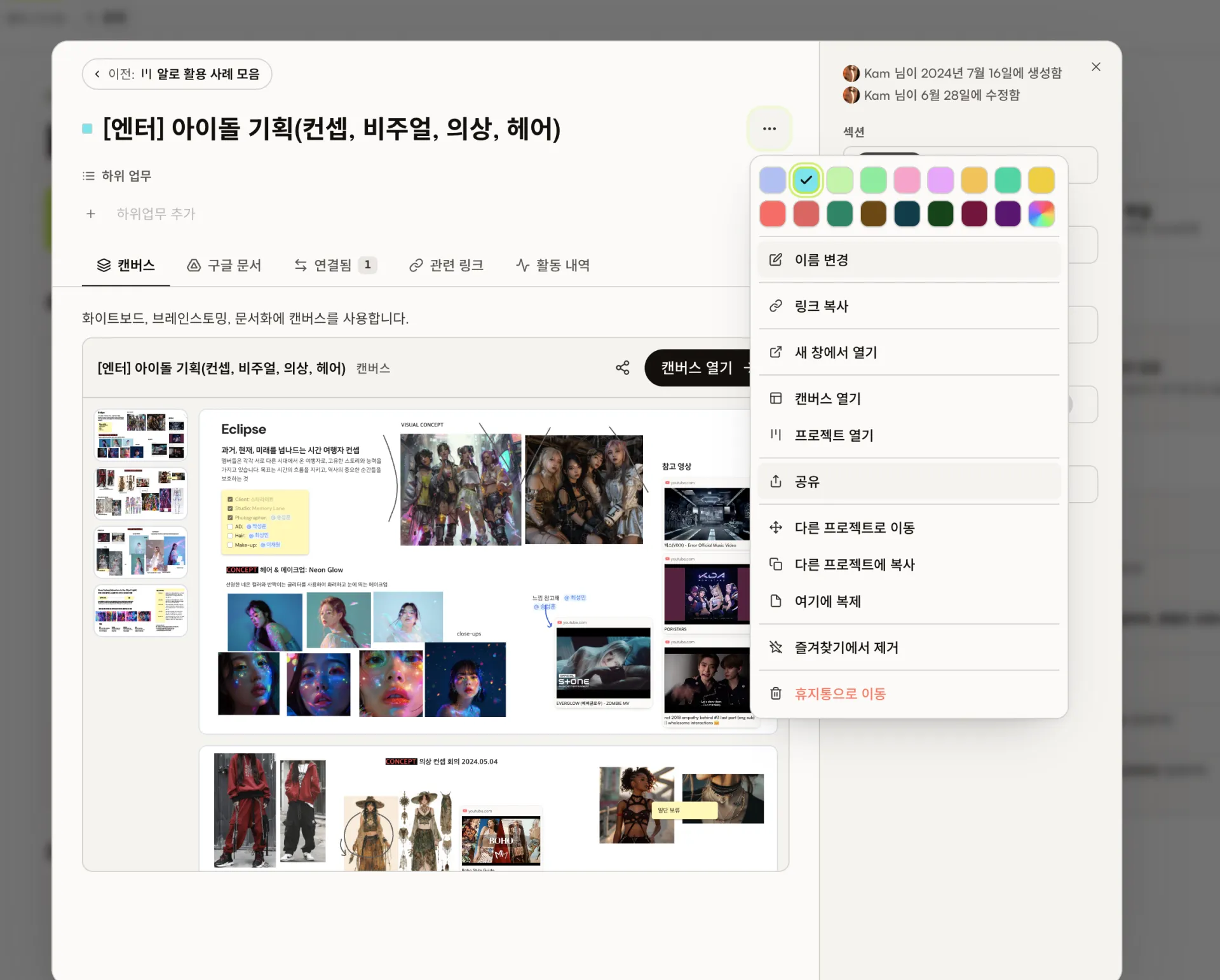Select 즐겨찾기에서 제거 menu item
Viewport: 1220px width, 980px height.
pos(909,648)
